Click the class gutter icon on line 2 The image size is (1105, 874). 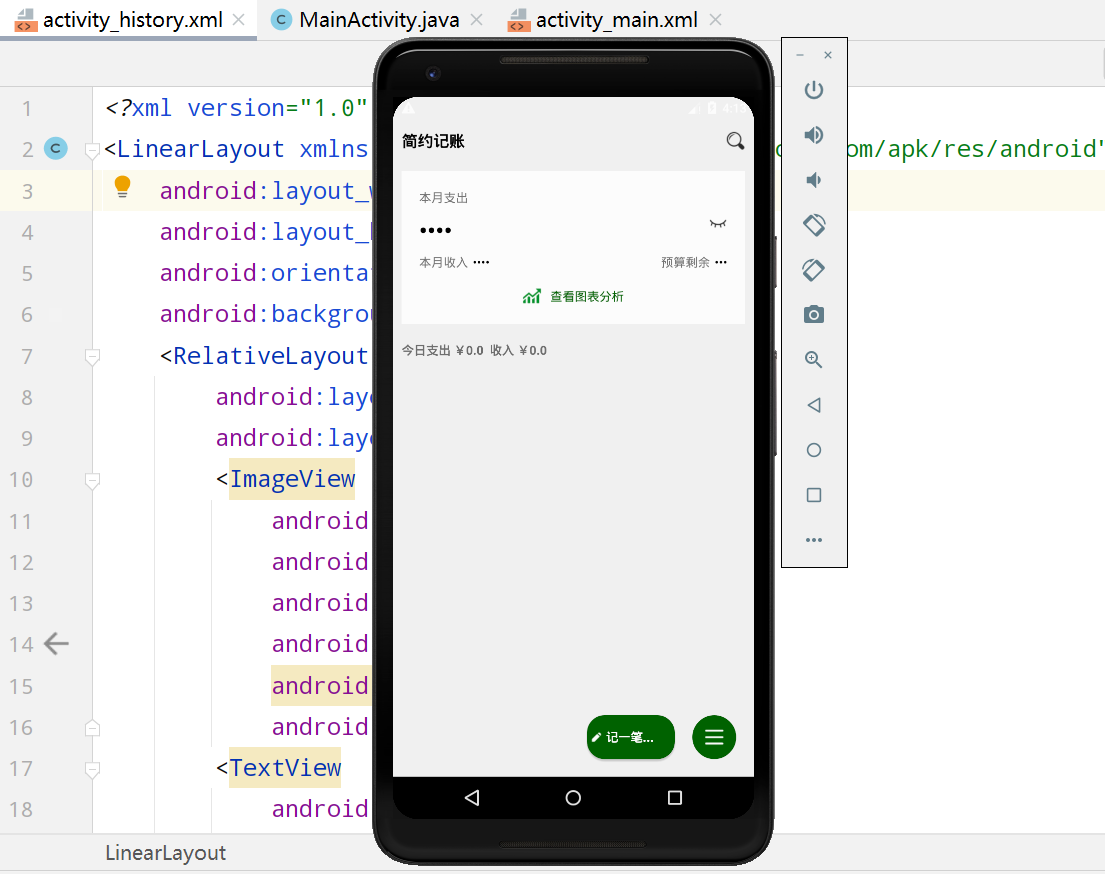tap(56, 149)
